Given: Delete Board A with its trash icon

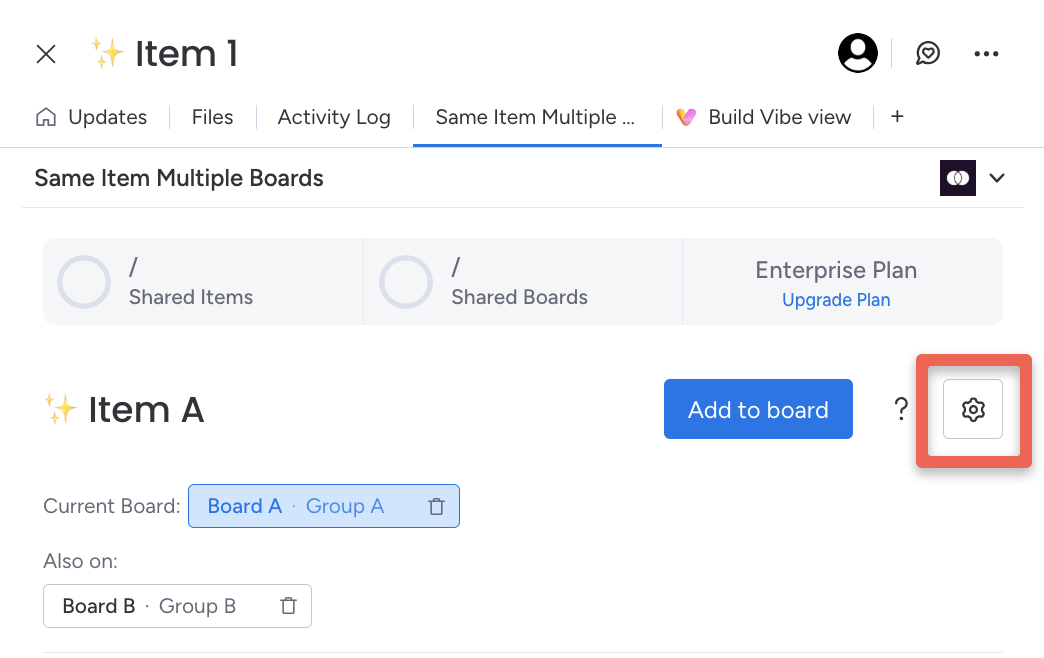Looking at the screenshot, I should point(436,506).
